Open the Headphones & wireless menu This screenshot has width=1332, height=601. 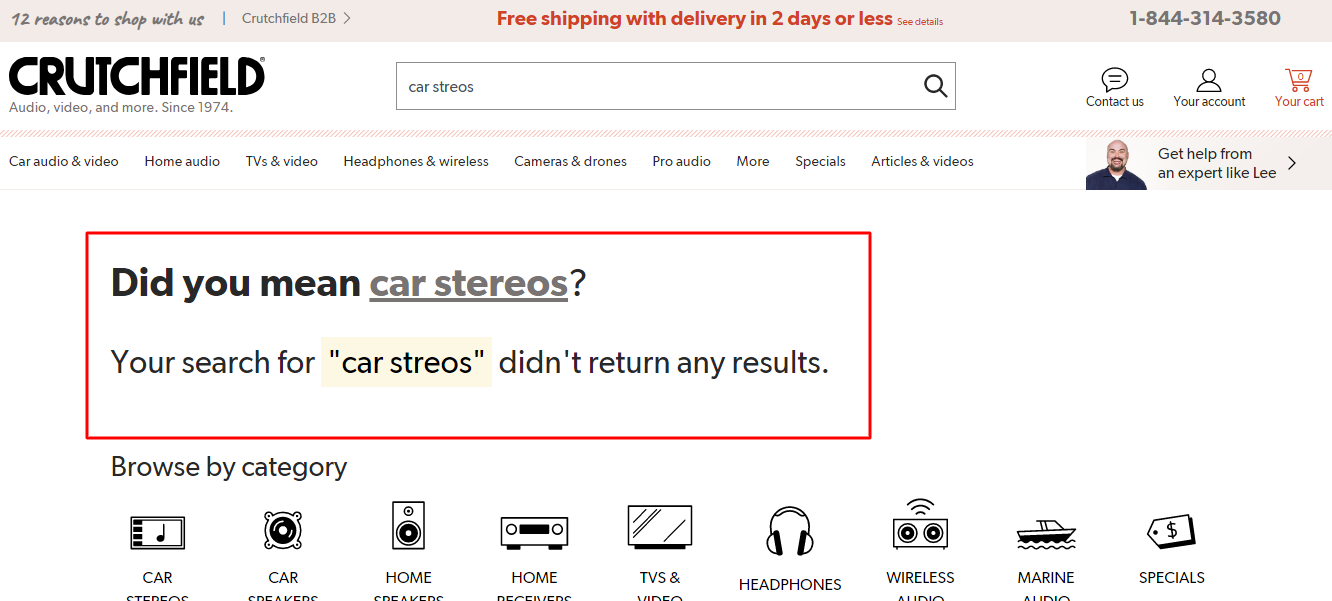pos(416,161)
